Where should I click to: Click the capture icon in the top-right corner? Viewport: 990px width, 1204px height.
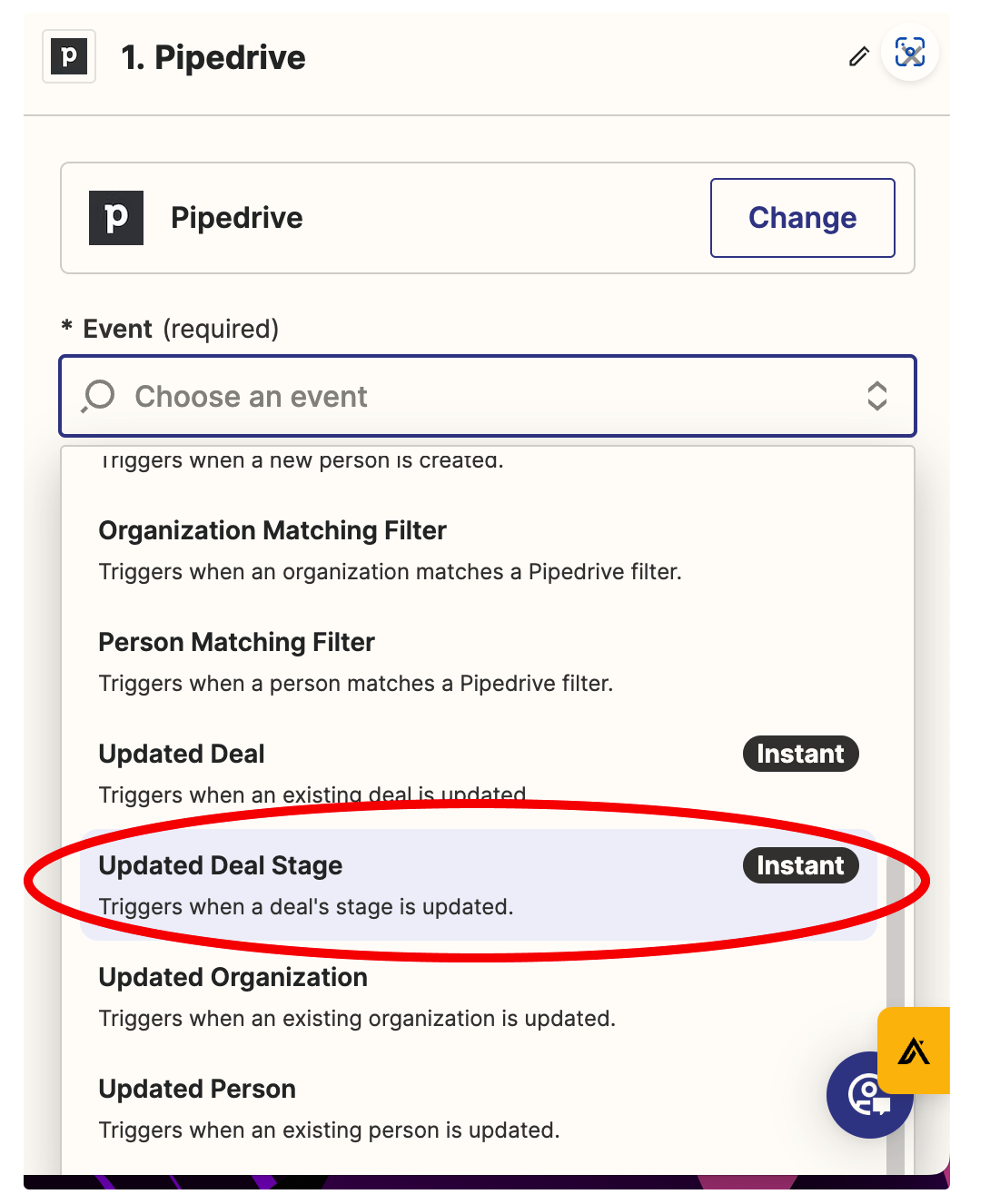pyautogui.click(x=910, y=53)
